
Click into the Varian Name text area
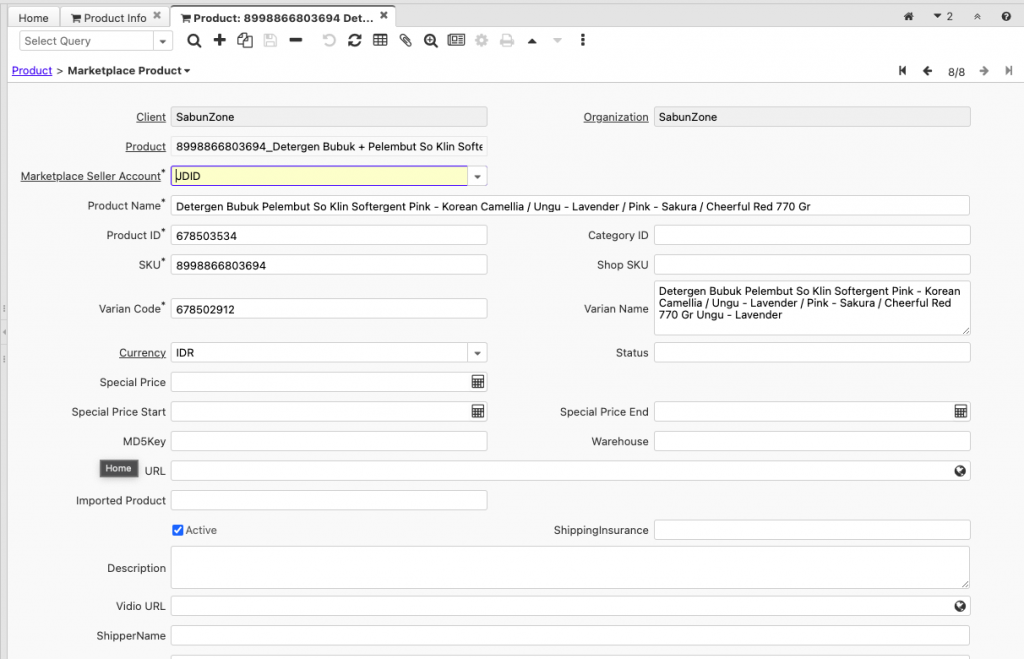tap(812, 308)
